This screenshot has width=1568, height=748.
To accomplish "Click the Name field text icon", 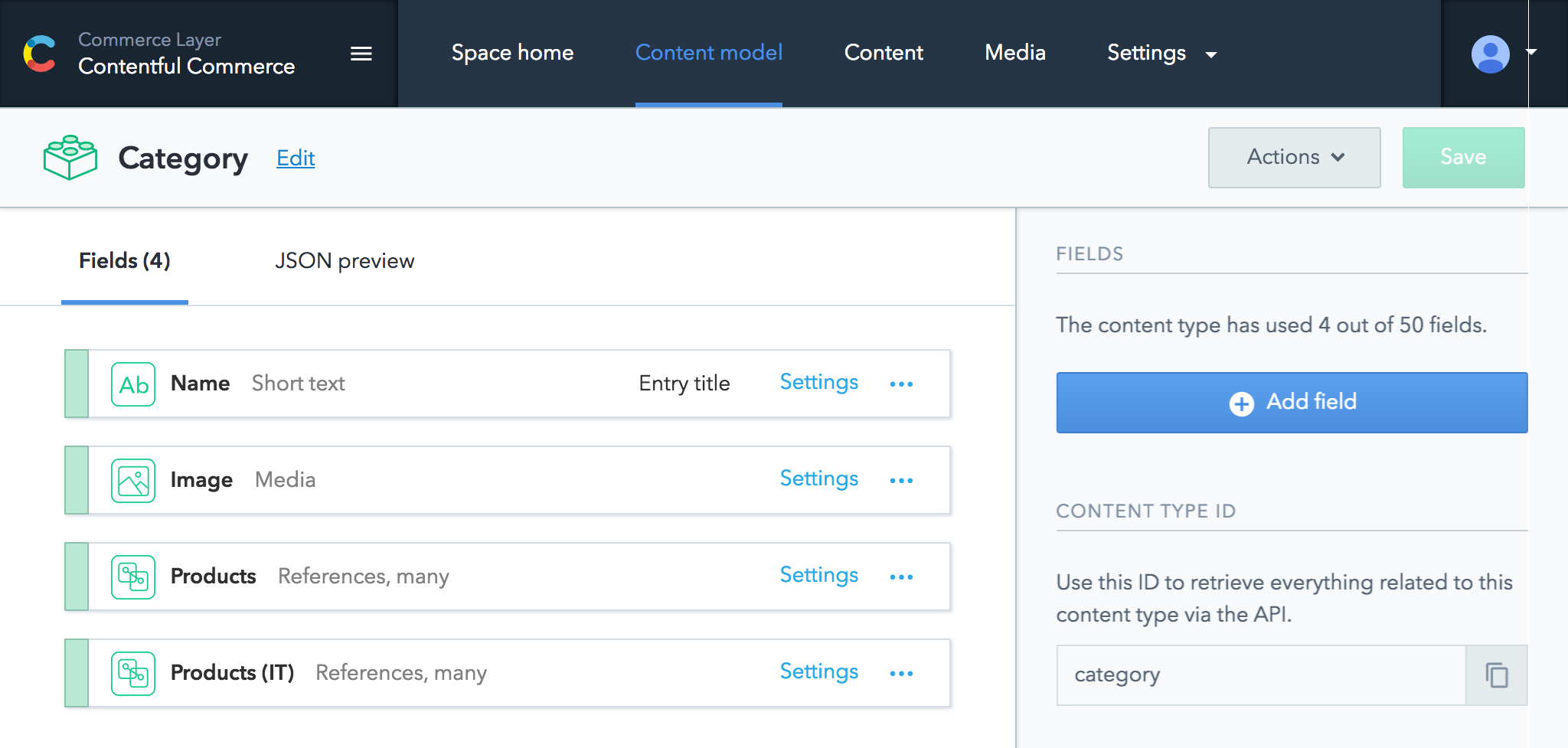I will tap(133, 384).
